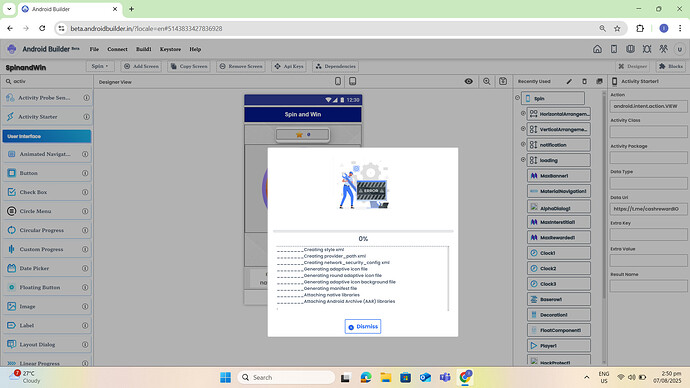Click the rename pencil icon in component tree
The width and height of the screenshot is (690, 388).
click(x=569, y=81)
